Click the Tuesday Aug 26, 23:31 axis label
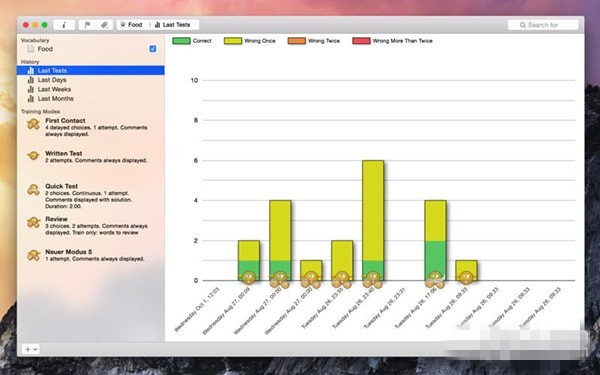Screen dimensions: 600x375 (x=384, y=309)
